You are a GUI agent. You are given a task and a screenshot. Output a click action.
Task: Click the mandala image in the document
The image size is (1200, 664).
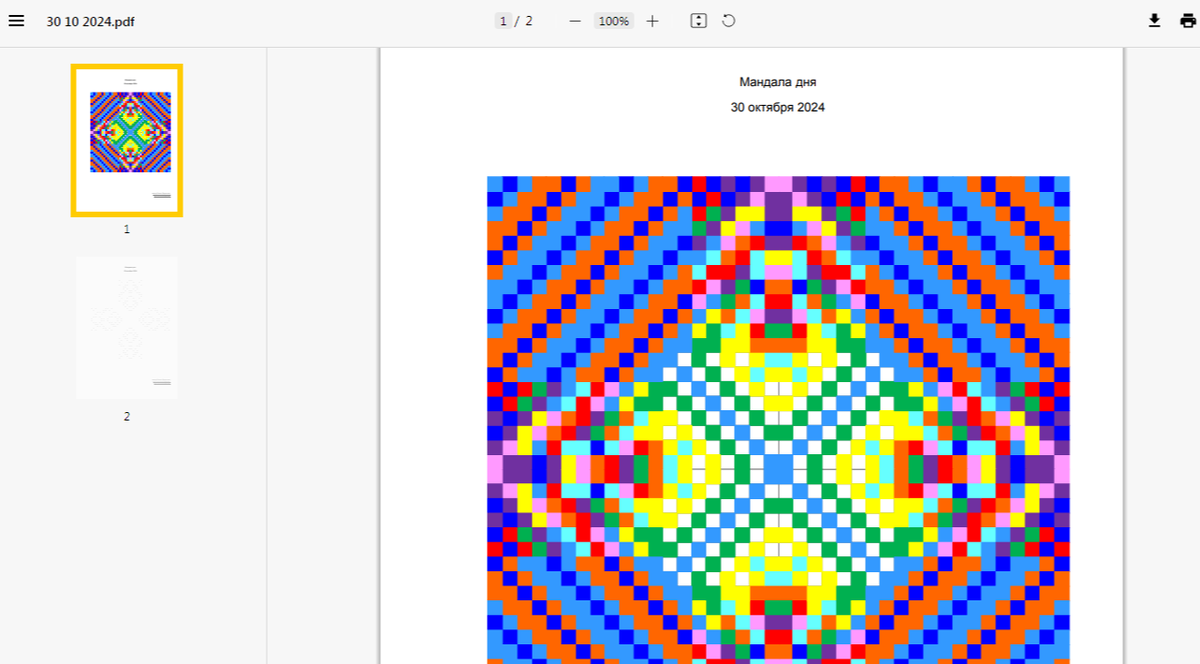point(778,420)
